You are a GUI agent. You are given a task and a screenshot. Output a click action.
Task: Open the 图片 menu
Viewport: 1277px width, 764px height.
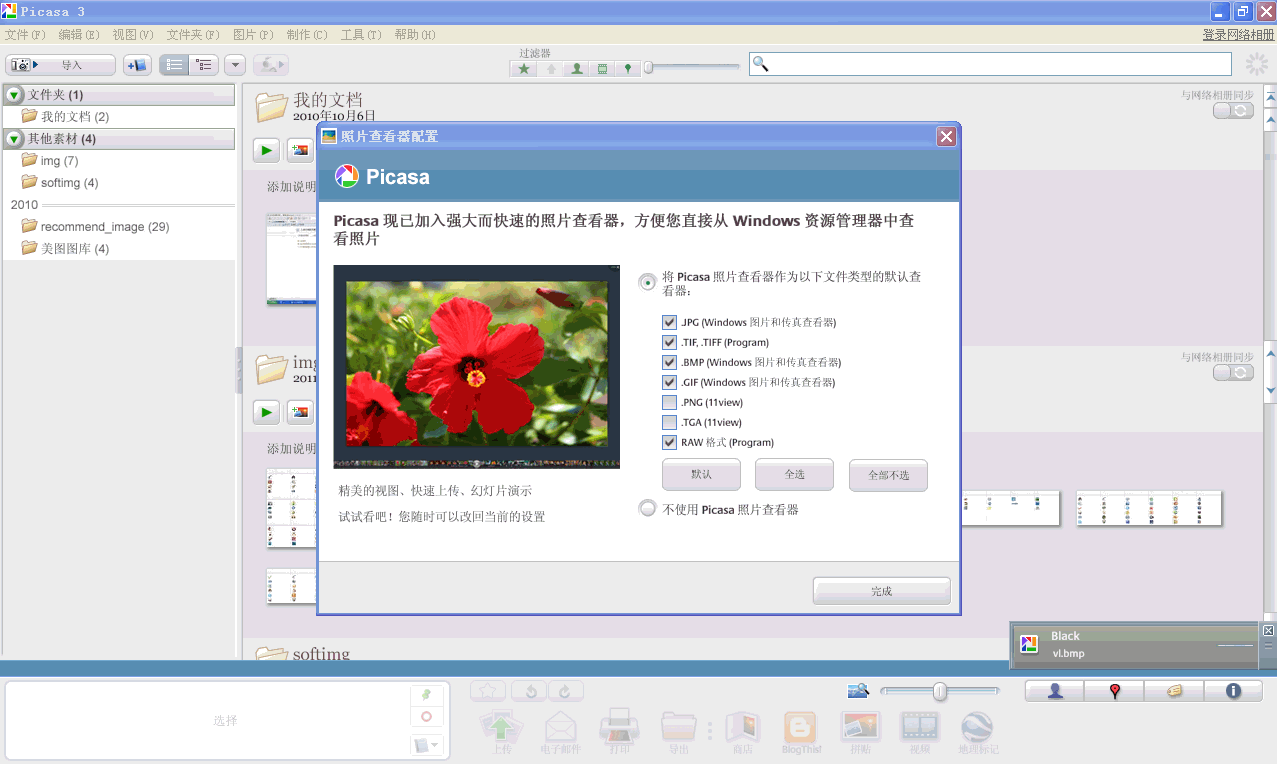click(253, 34)
